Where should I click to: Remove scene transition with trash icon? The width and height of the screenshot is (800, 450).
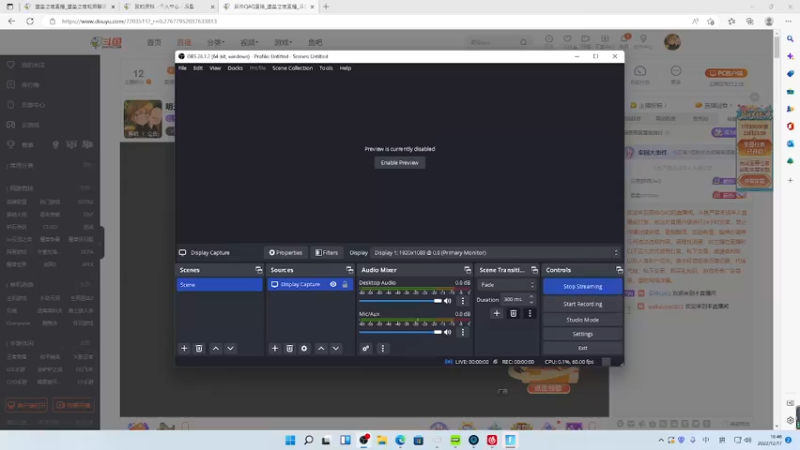point(513,313)
